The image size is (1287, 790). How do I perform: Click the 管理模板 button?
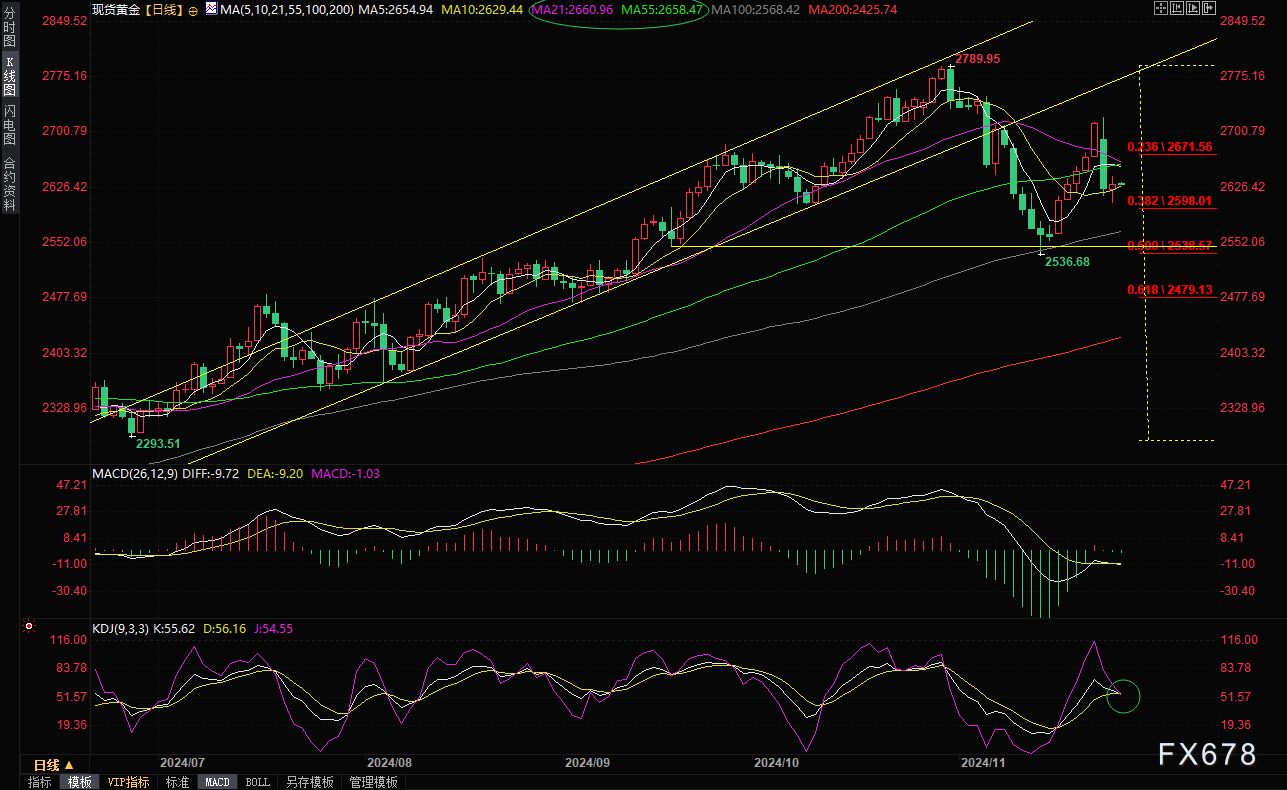pyautogui.click(x=373, y=782)
